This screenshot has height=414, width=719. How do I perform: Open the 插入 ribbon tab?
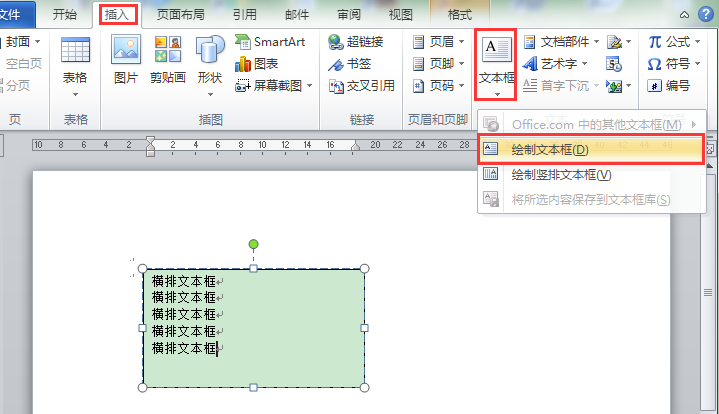(117, 15)
